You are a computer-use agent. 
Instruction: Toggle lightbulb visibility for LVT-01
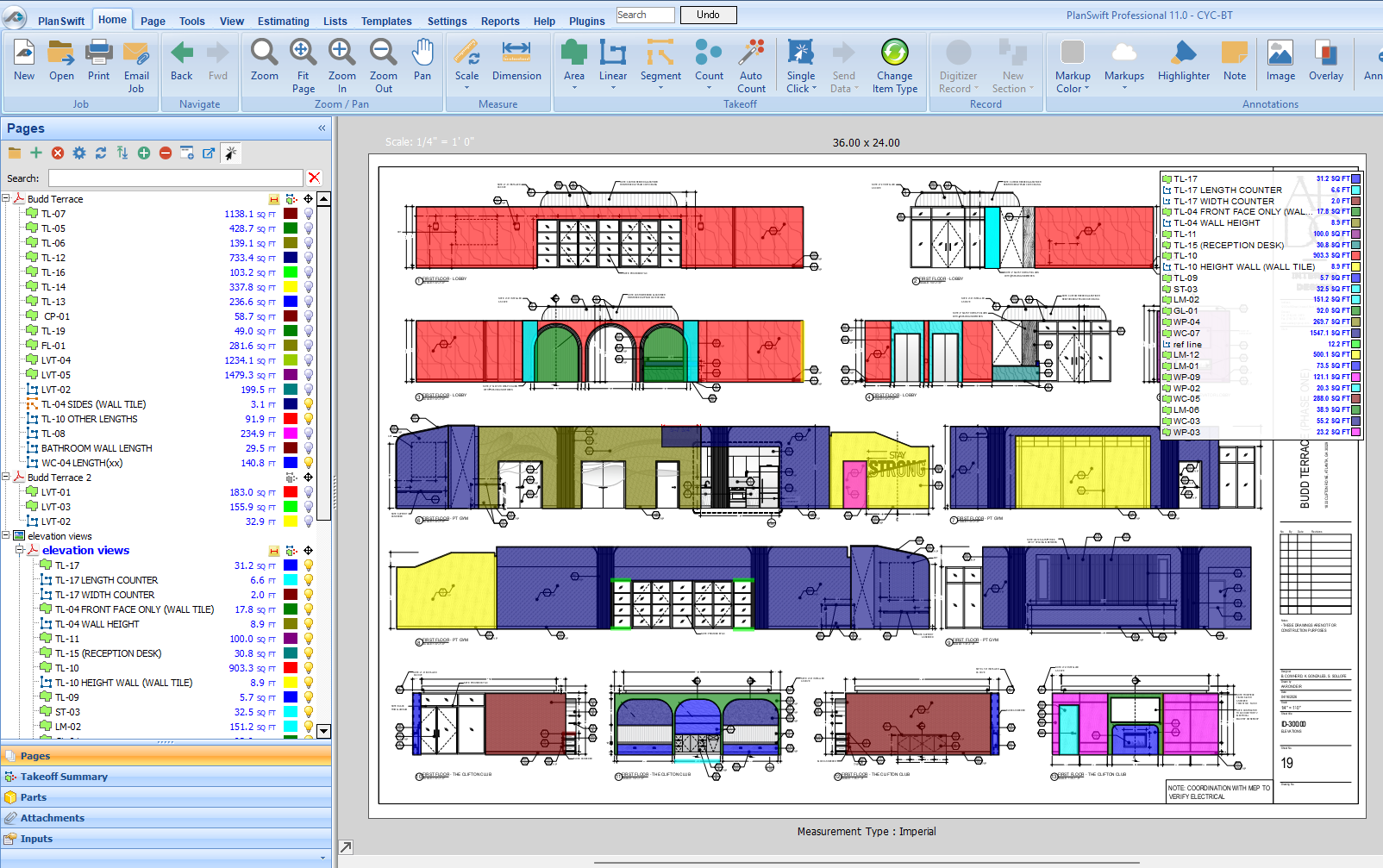[x=308, y=492]
